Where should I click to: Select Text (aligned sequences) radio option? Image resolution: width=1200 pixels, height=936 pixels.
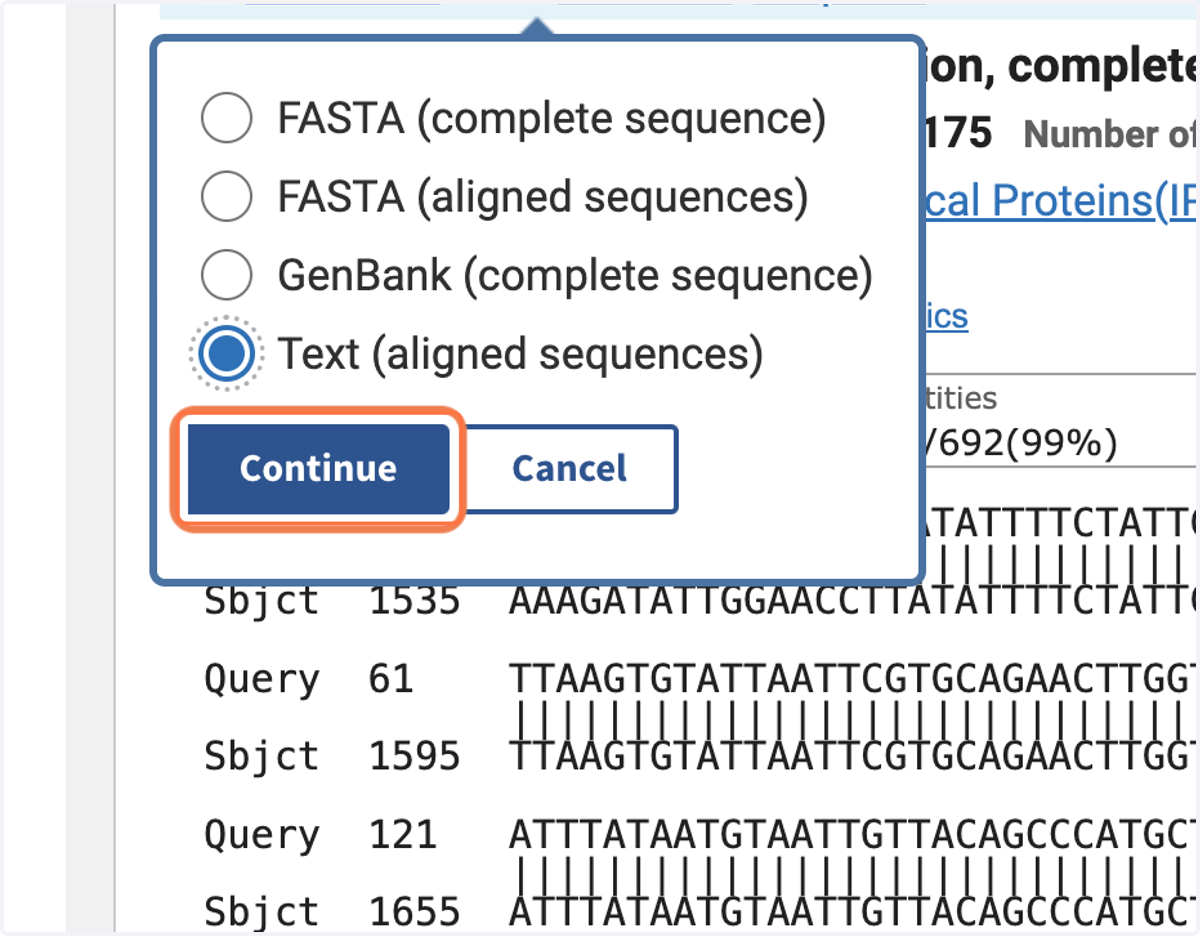pos(226,354)
